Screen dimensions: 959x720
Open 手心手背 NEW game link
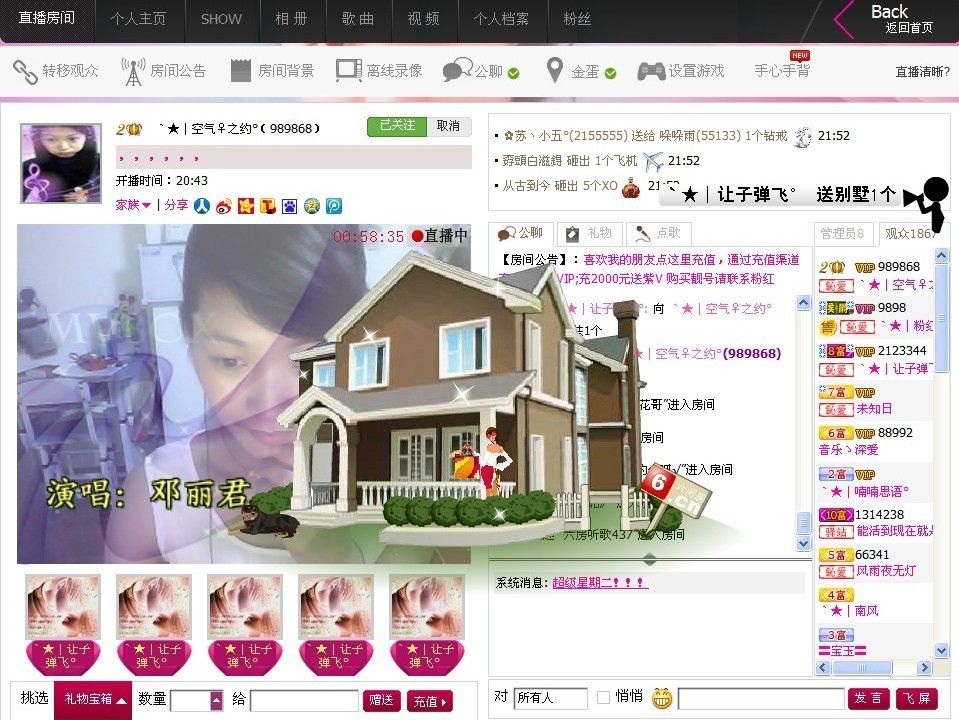(x=782, y=69)
